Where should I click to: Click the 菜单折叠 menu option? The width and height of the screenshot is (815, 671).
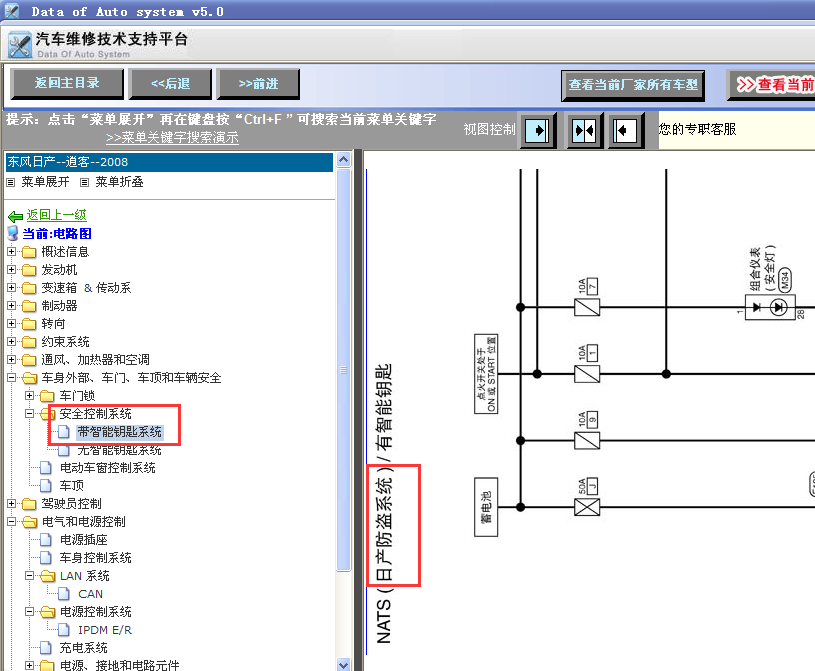pyautogui.click(x=119, y=182)
